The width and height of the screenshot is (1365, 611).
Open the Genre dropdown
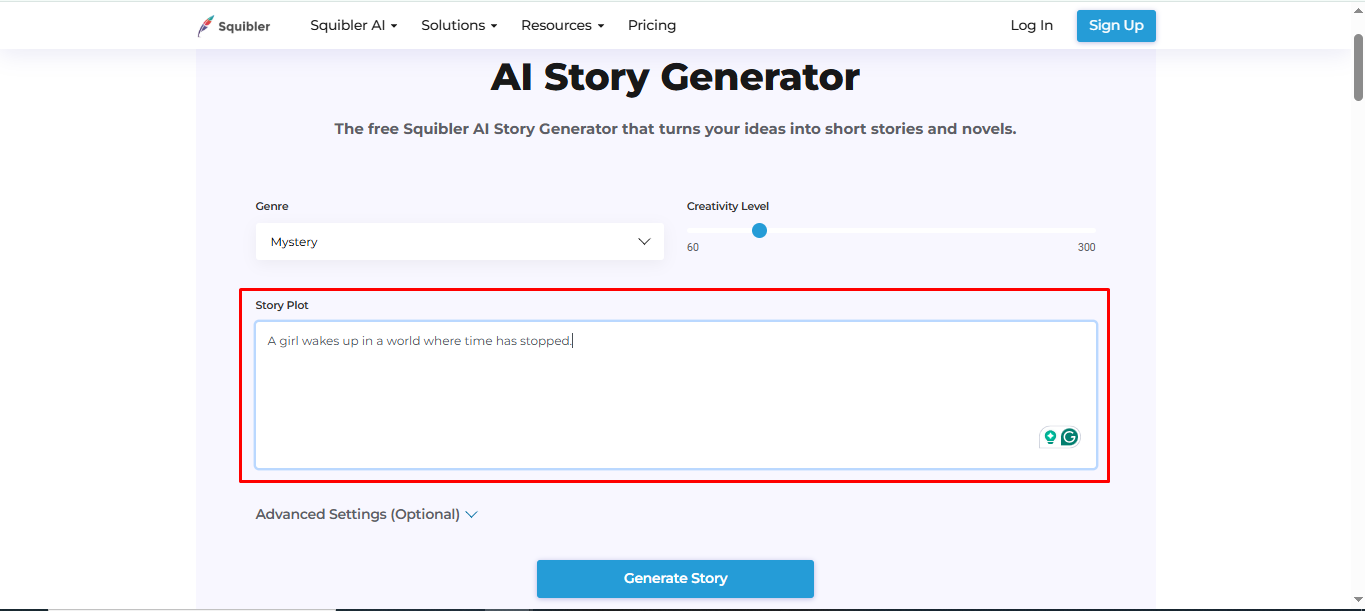click(459, 241)
